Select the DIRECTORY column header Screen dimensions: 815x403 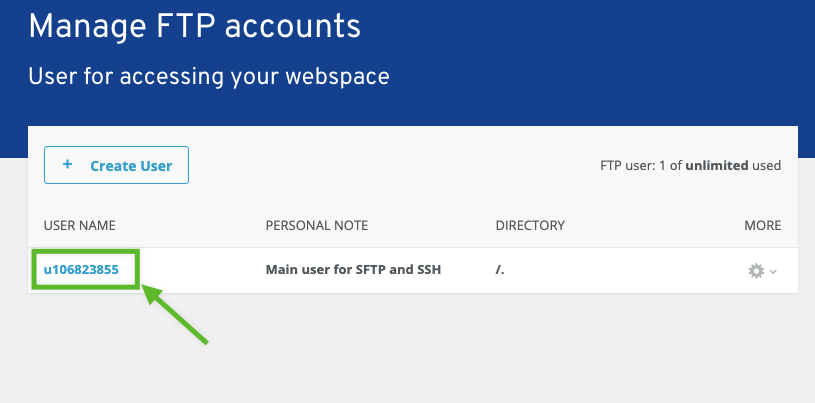pyautogui.click(x=530, y=225)
